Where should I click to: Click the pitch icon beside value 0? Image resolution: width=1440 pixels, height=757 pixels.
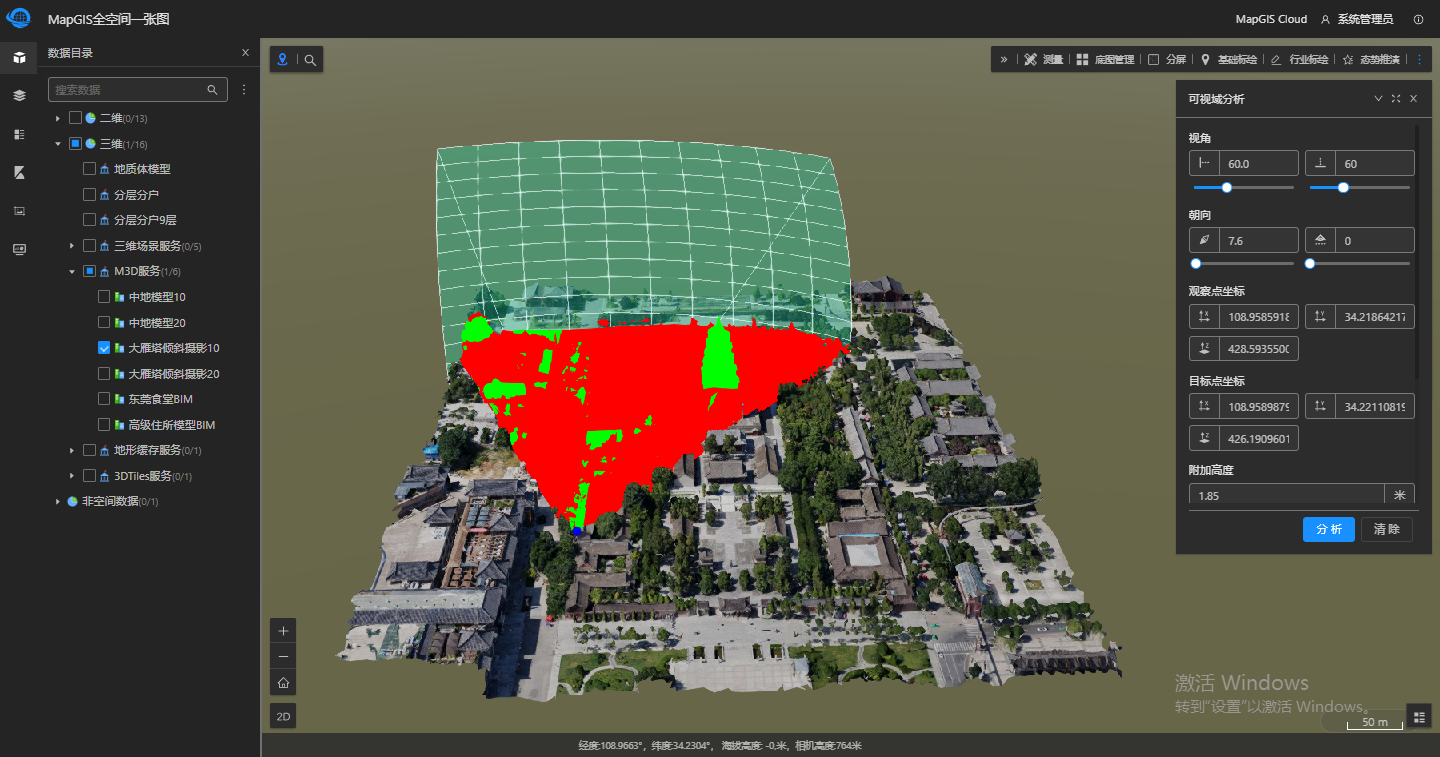tap(1320, 240)
